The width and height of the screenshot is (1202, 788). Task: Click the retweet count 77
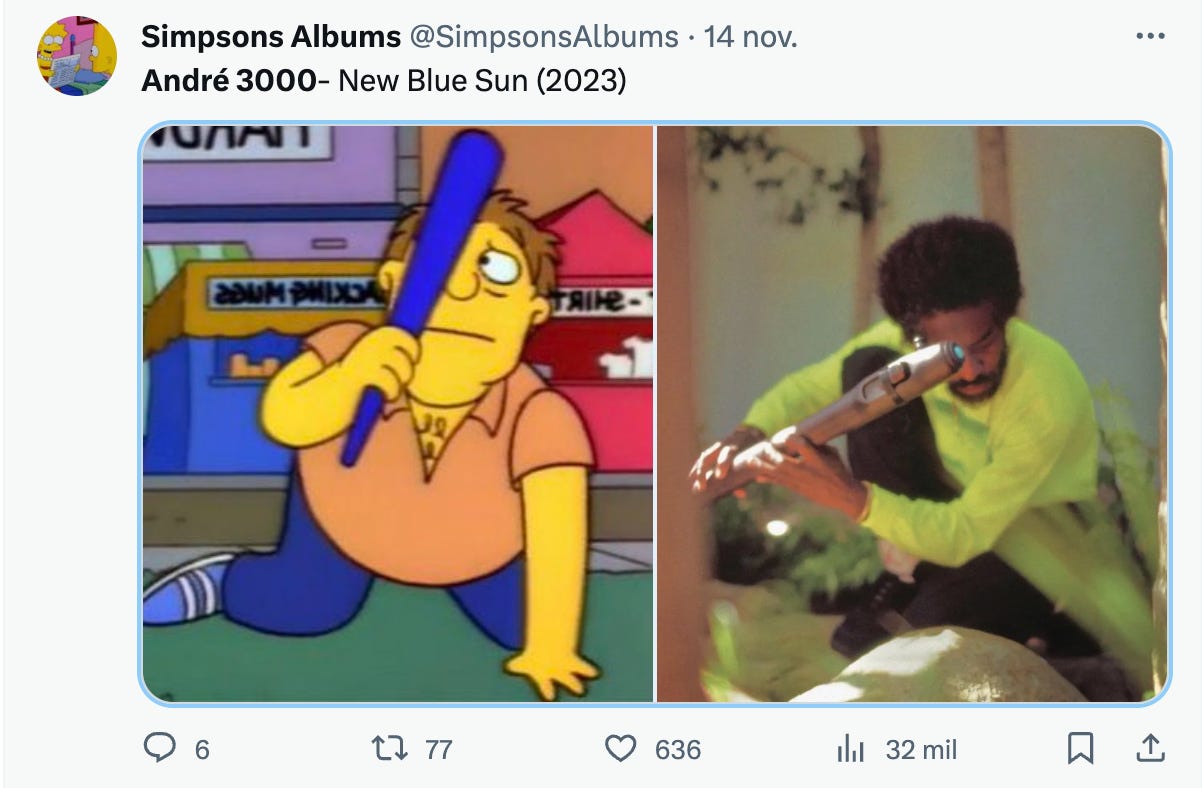(439, 749)
